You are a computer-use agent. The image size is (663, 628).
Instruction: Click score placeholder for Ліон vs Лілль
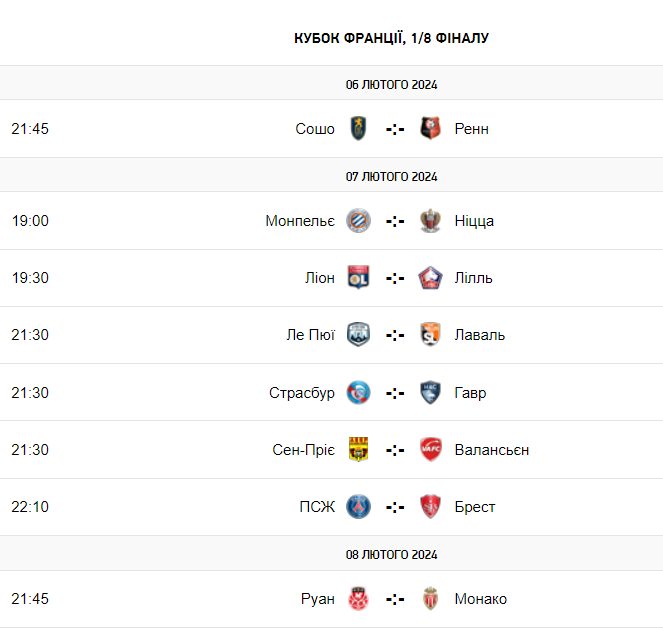pyautogui.click(x=395, y=278)
